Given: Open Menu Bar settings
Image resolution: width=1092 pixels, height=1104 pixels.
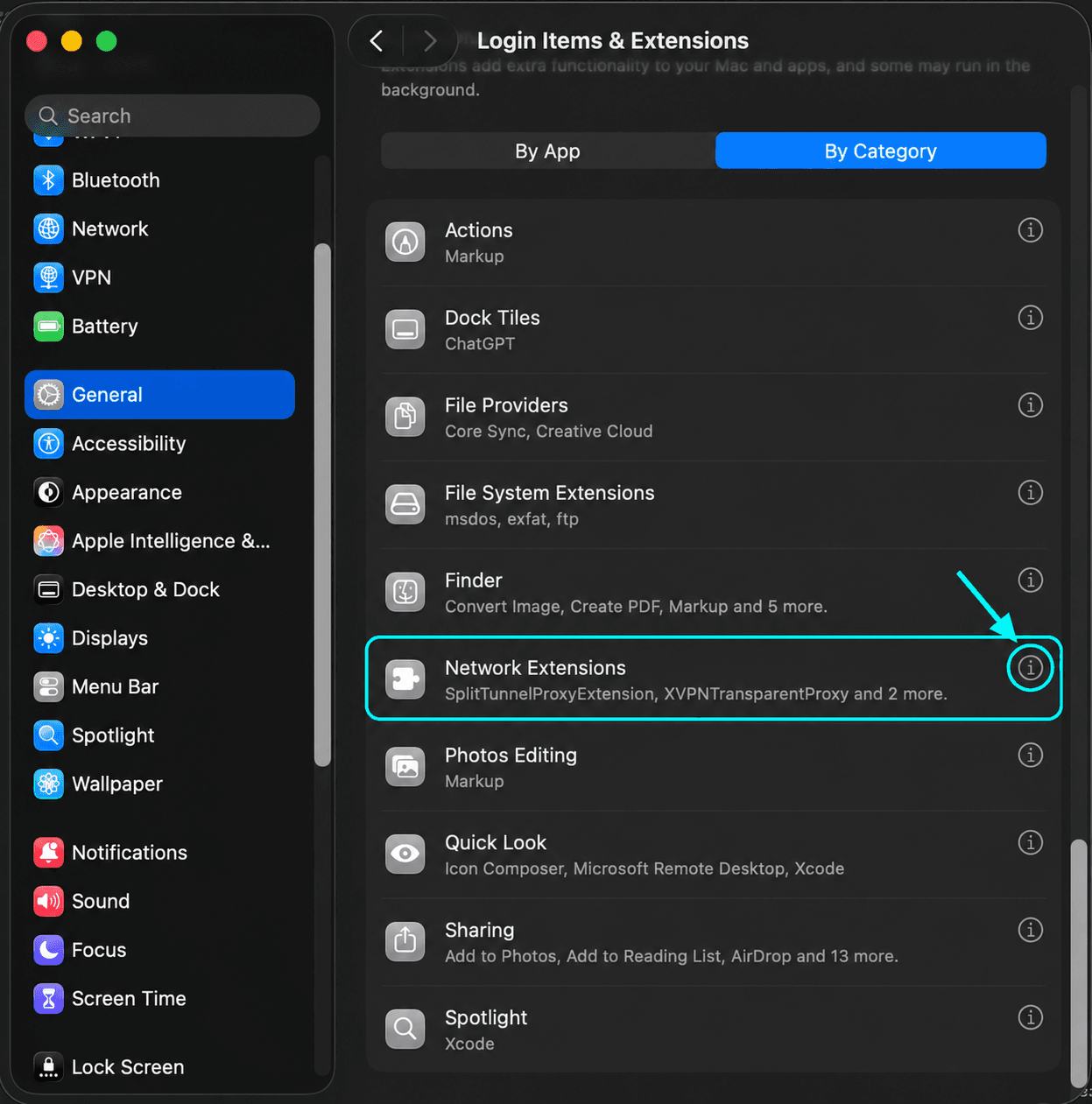Looking at the screenshot, I should pyautogui.click(x=160, y=687).
